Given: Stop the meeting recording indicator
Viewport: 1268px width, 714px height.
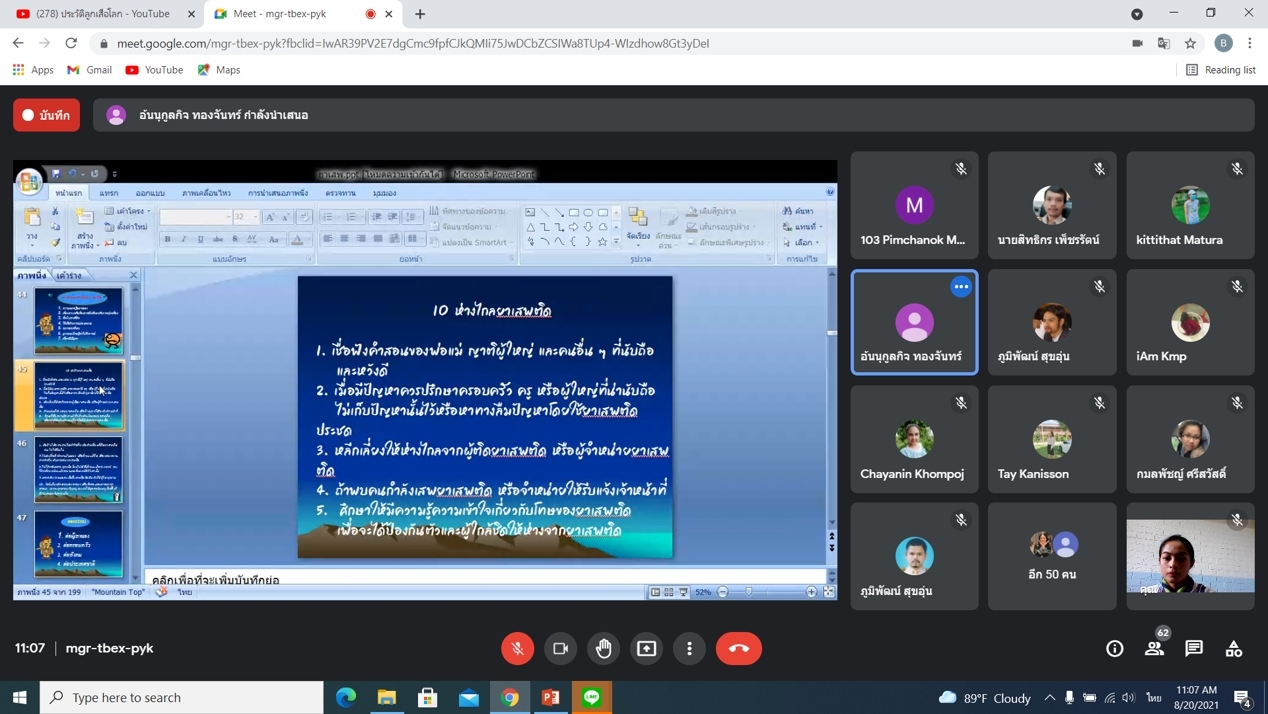Looking at the screenshot, I should [x=47, y=115].
